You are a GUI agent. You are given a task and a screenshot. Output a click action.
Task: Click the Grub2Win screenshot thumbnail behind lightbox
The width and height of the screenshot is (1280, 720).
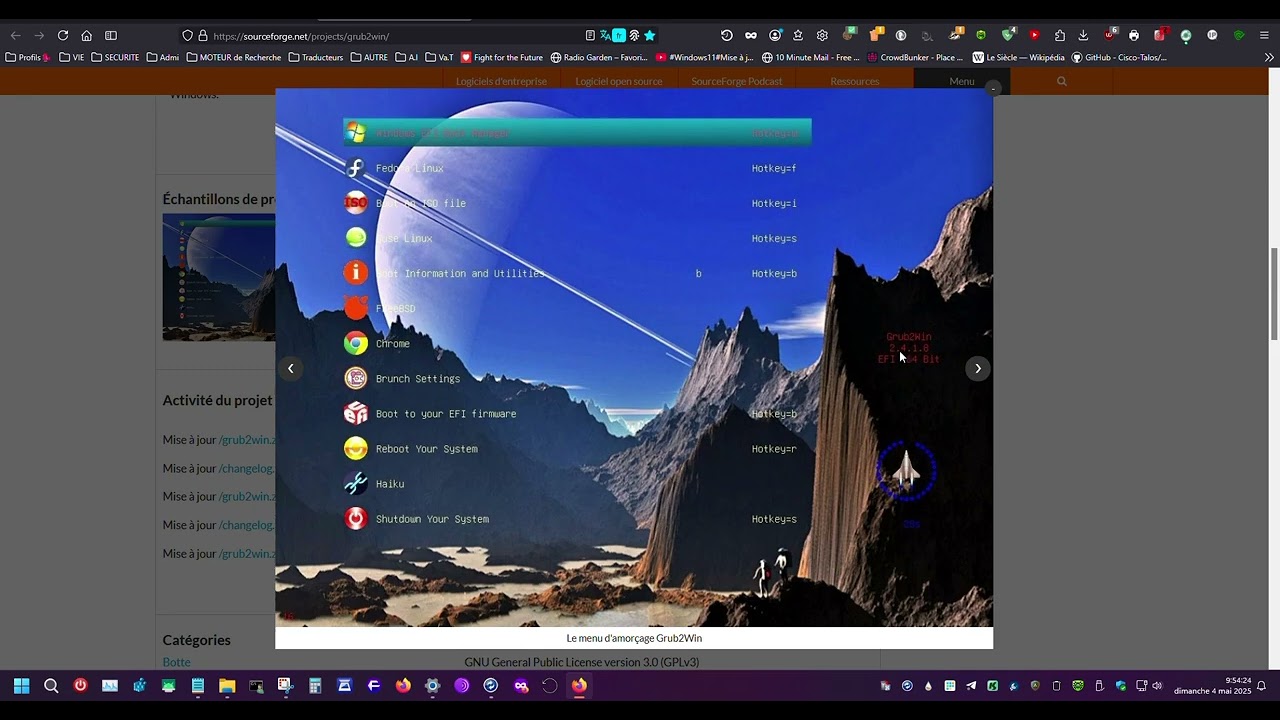tap(219, 277)
